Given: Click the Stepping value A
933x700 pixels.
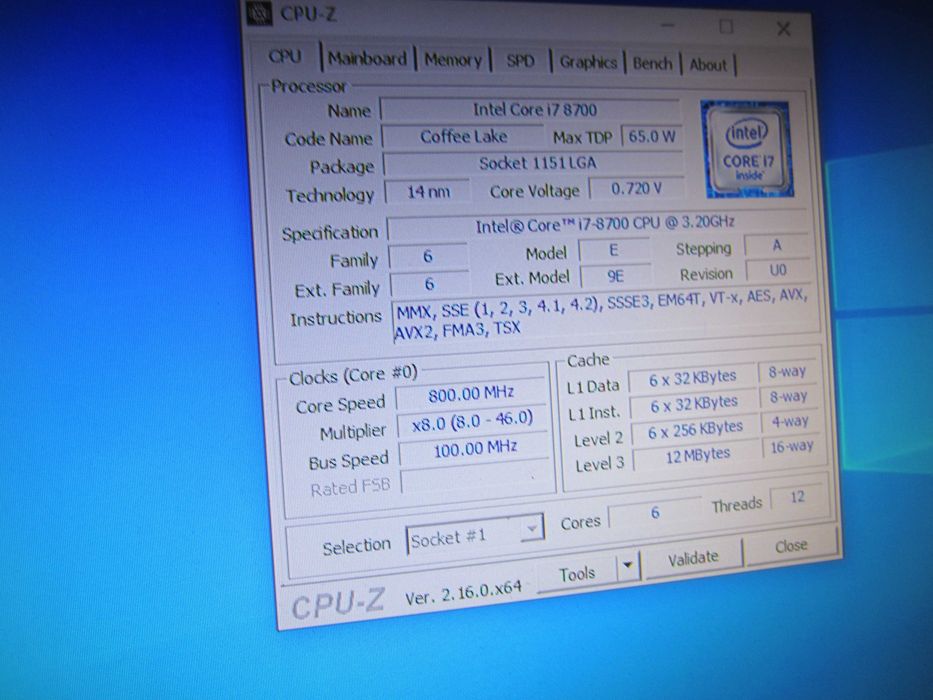Looking at the screenshot, I should click(776, 246).
